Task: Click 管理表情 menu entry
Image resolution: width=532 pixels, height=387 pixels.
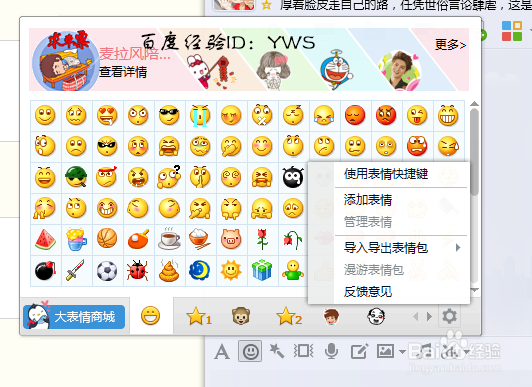Action: pos(368,222)
